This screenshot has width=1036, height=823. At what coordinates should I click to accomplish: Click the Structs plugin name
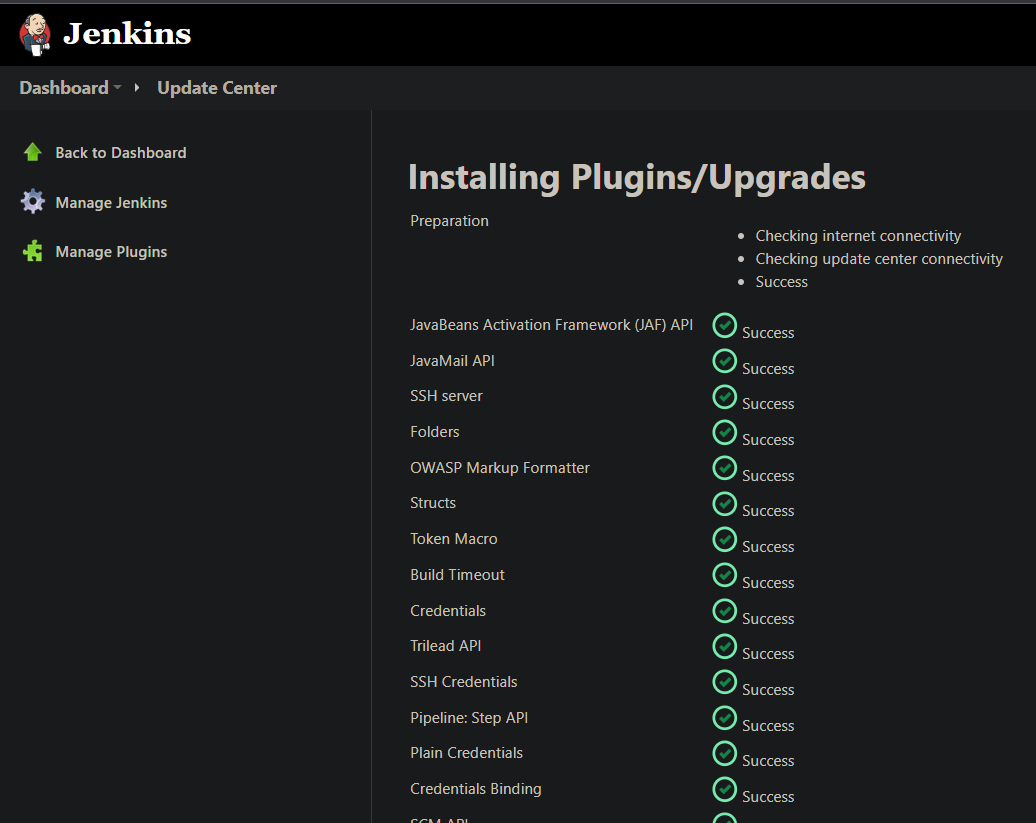433,503
